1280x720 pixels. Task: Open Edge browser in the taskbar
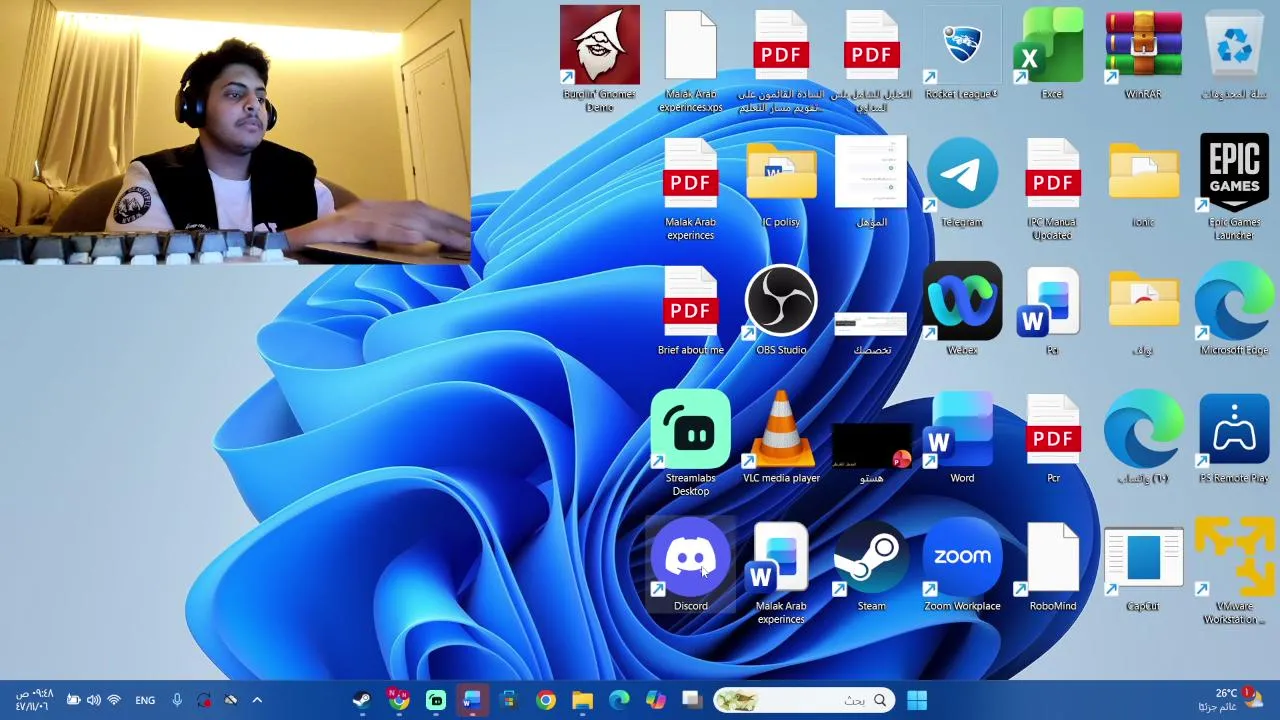[620, 700]
